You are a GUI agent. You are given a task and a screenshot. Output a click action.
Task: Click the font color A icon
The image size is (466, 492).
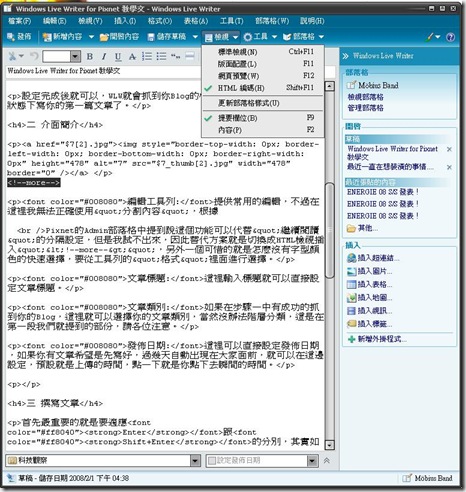tap(132, 57)
